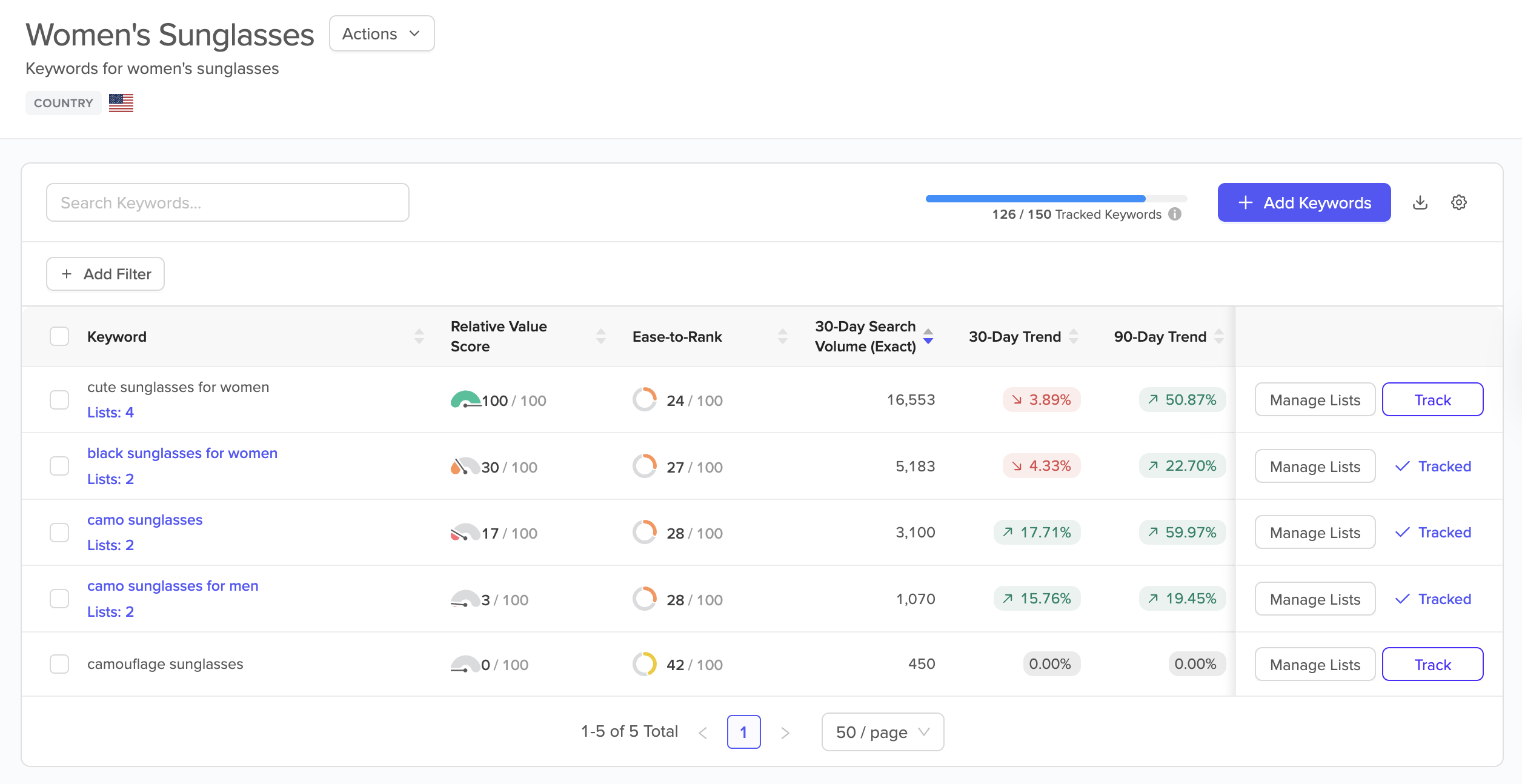
Task: Track the cute sunglasses for women keyword
Action: [x=1432, y=400]
